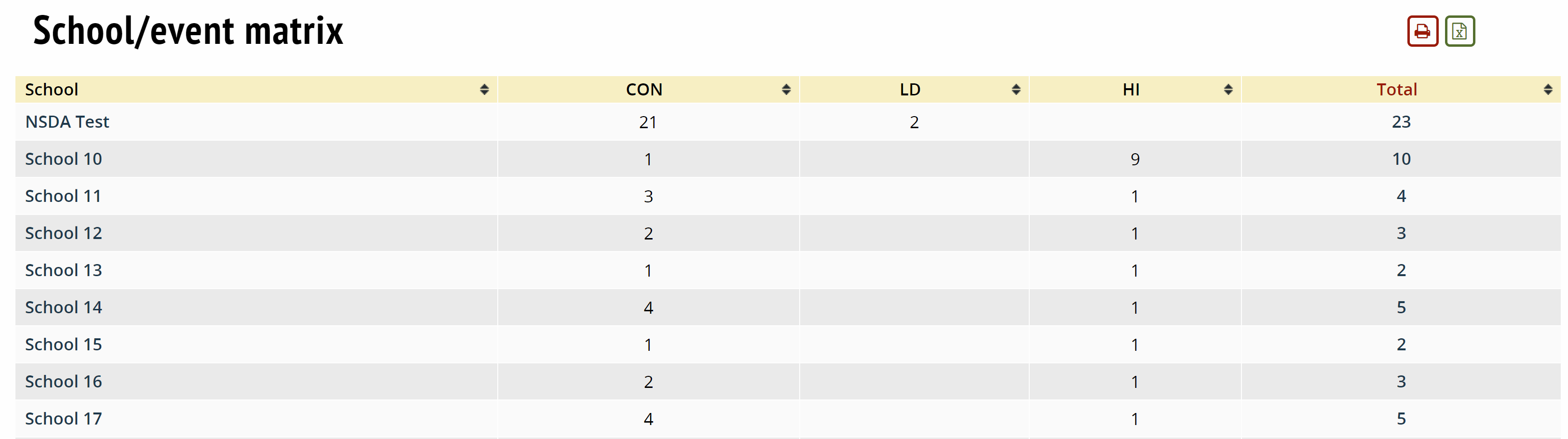The height and width of the screenshot is (439, 1568).
Task: Click the red print icon
Action: pos(1422,31)
